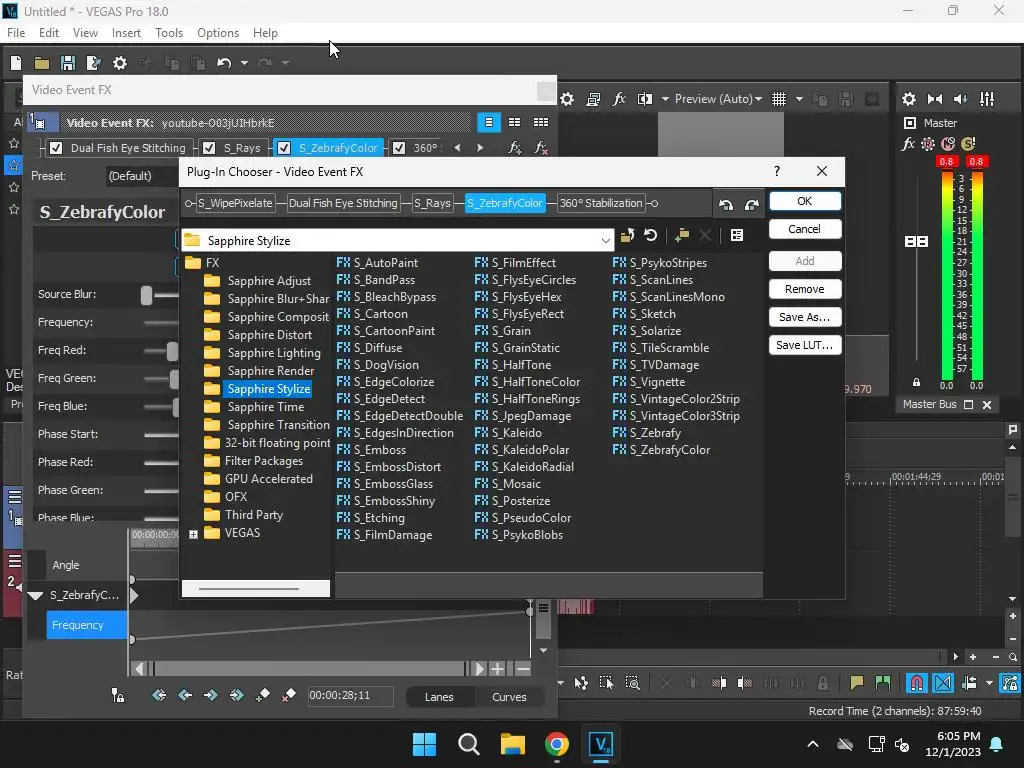
Task: Click the VEGAS Pro taskbar icon
Action: click(601, 744)
